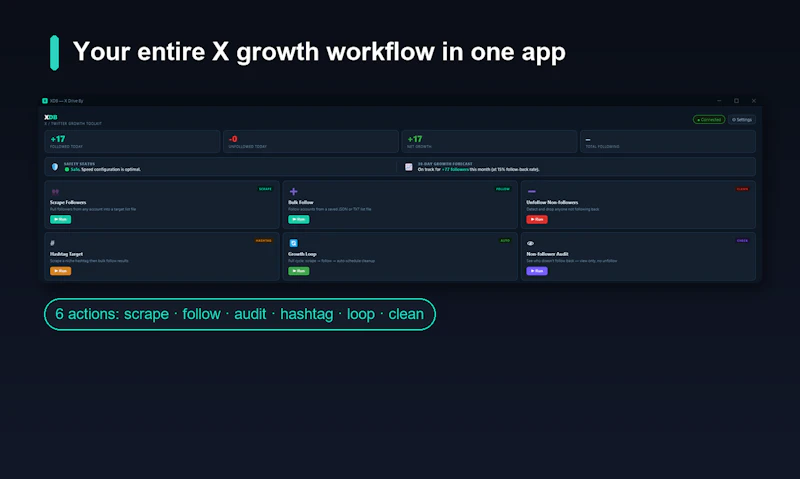Close the XDB window

754,101
